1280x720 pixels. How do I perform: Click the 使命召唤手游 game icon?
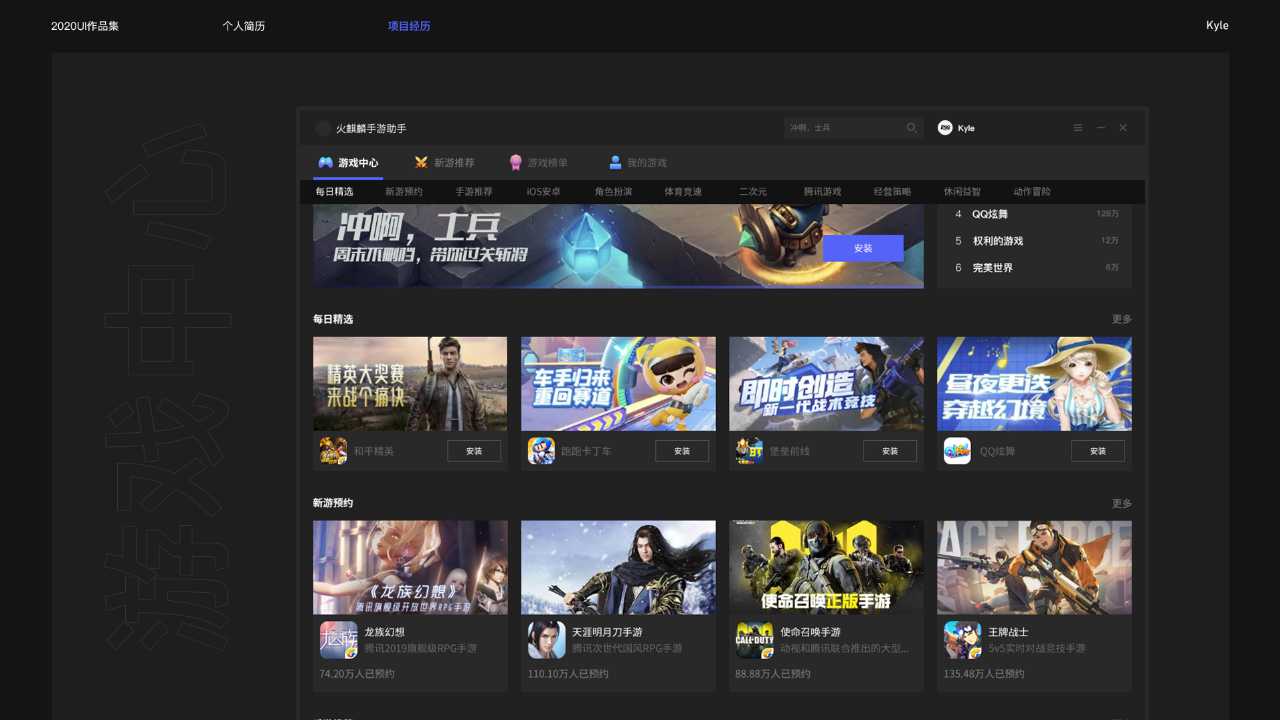(754, 640)
